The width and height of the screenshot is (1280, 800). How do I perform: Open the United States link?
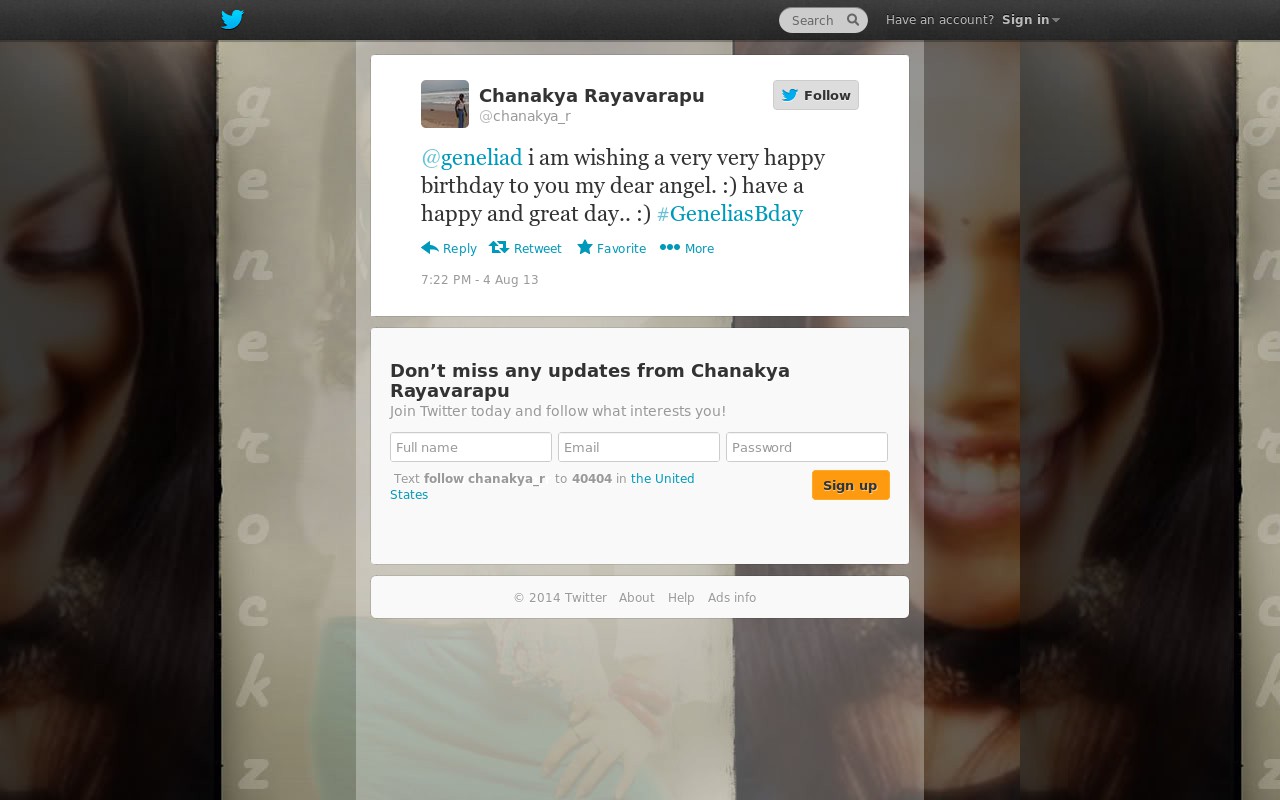click(542, 487)
